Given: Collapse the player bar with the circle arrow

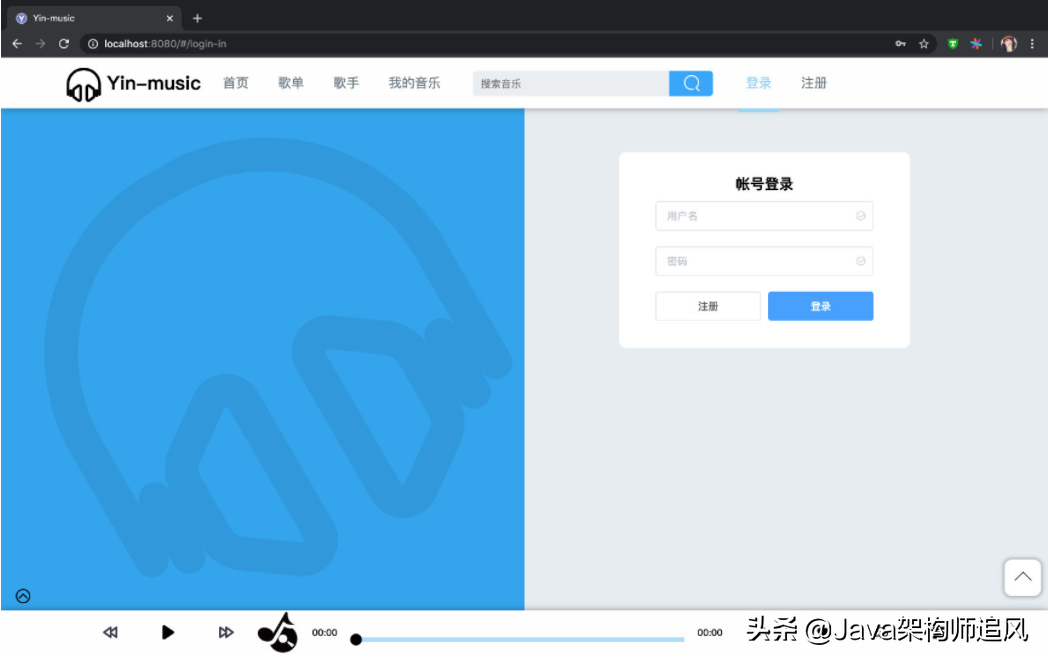Looking at the screenshot, I should pyautogui.click(x=23, y=596).
